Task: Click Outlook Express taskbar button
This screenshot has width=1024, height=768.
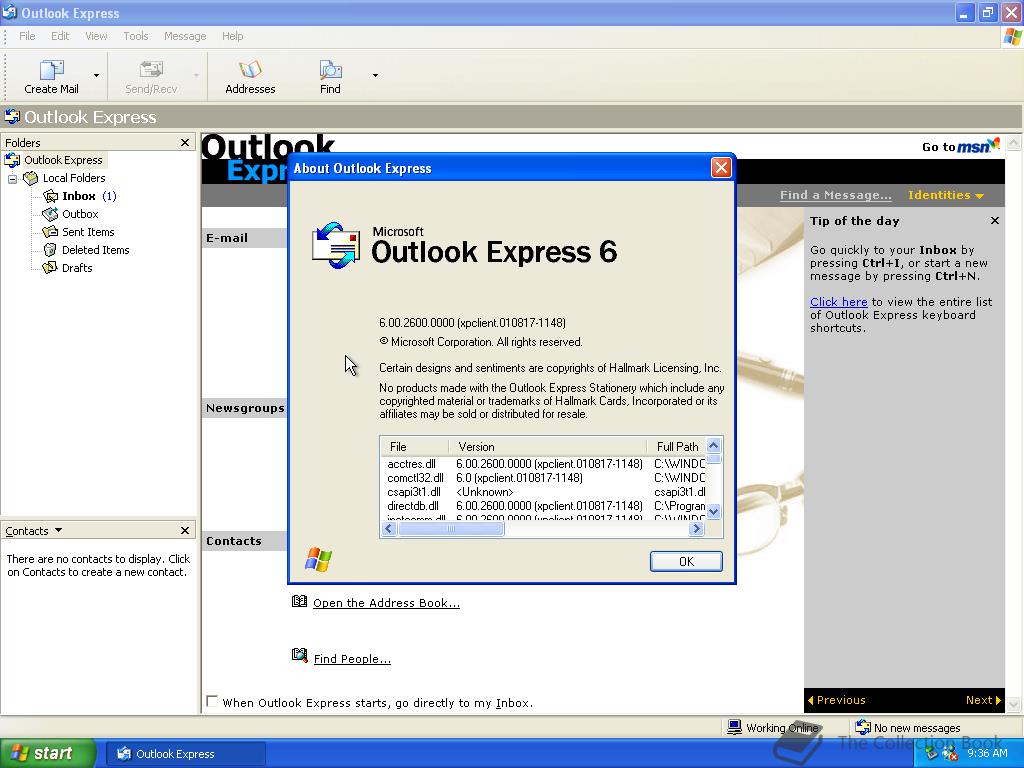Action: tap(185, 754)
